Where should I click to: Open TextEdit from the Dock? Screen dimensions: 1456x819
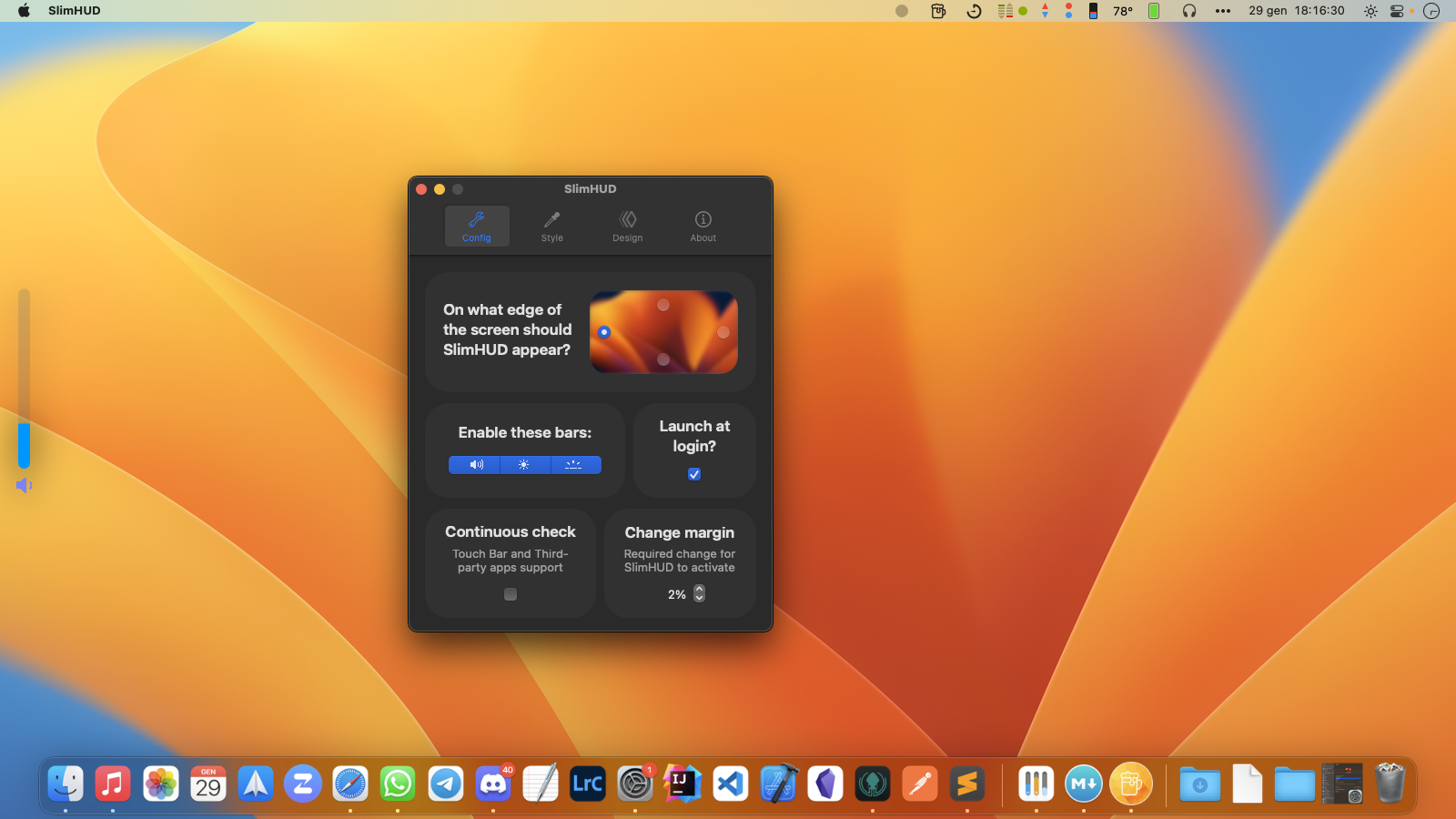[x=541, y=784]
